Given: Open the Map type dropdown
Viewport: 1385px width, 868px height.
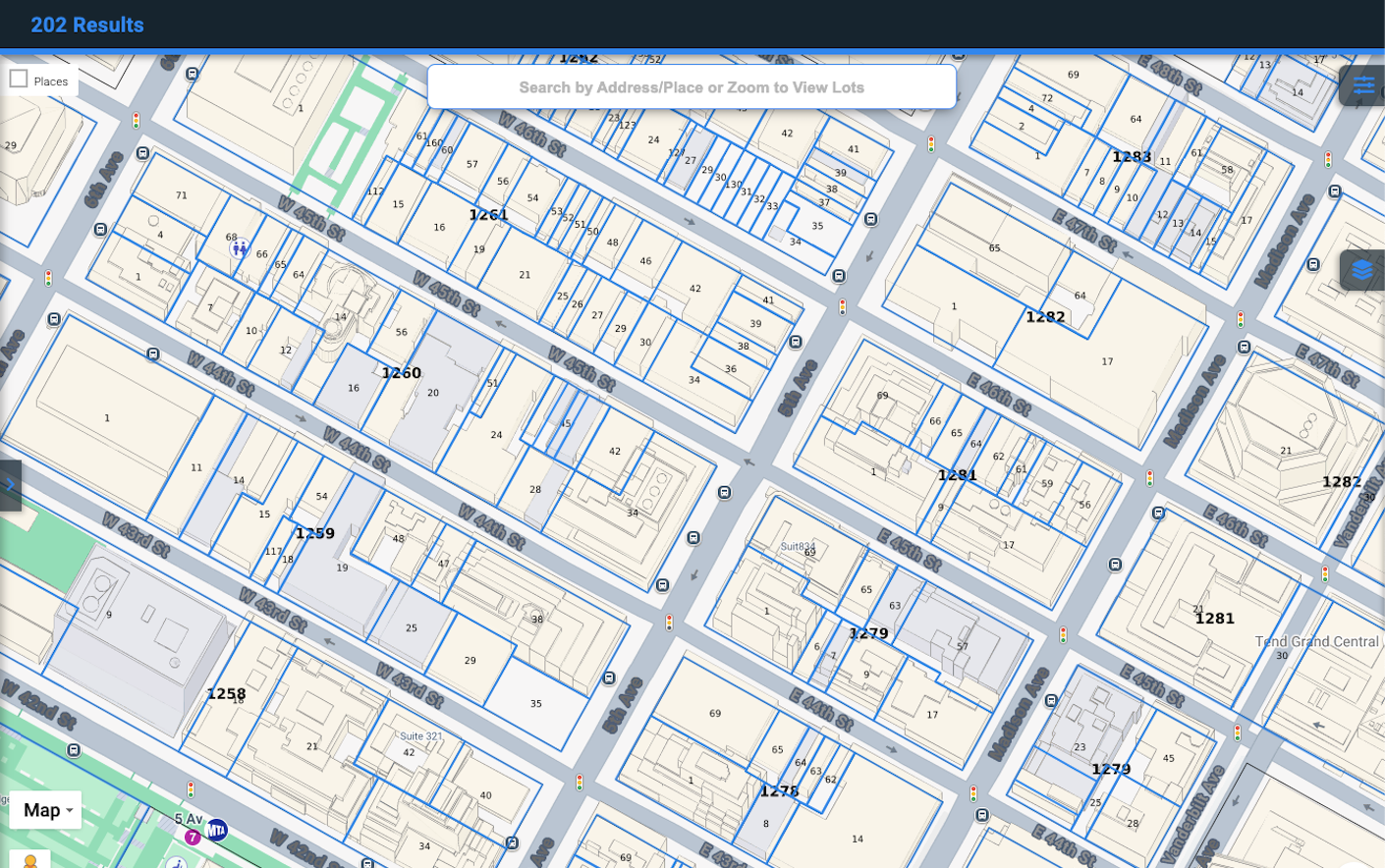Looking at the screenshot, I should pos(46,810).
